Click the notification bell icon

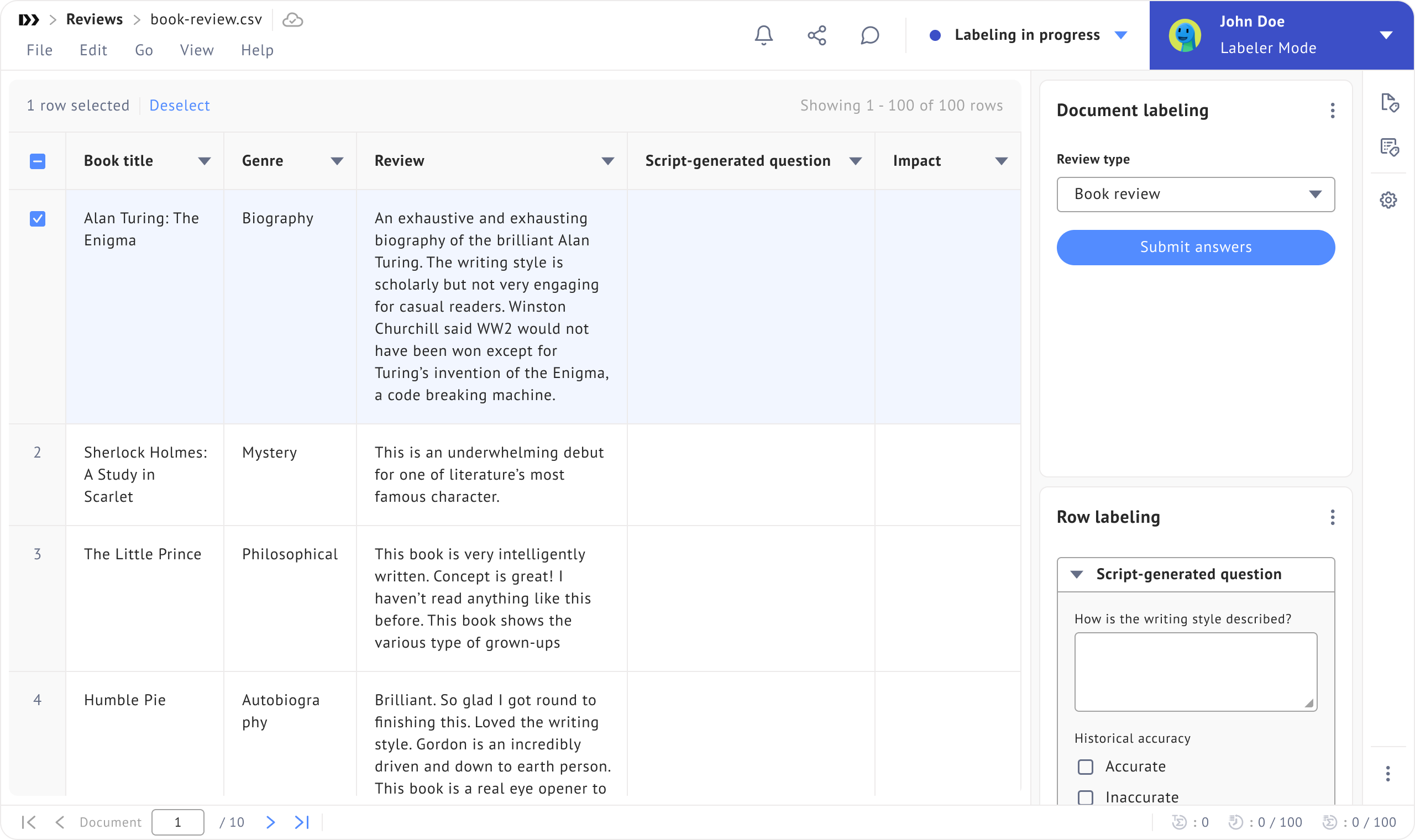click(x=763, y=35)
